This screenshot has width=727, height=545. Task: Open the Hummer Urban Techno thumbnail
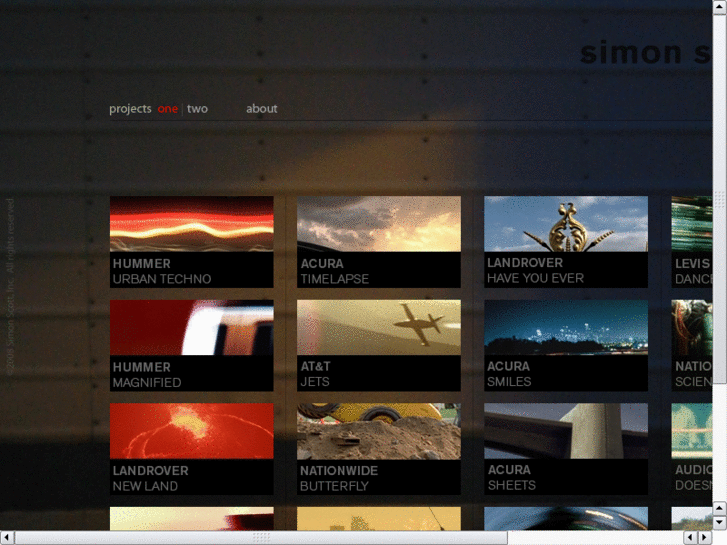pos(191,224)
